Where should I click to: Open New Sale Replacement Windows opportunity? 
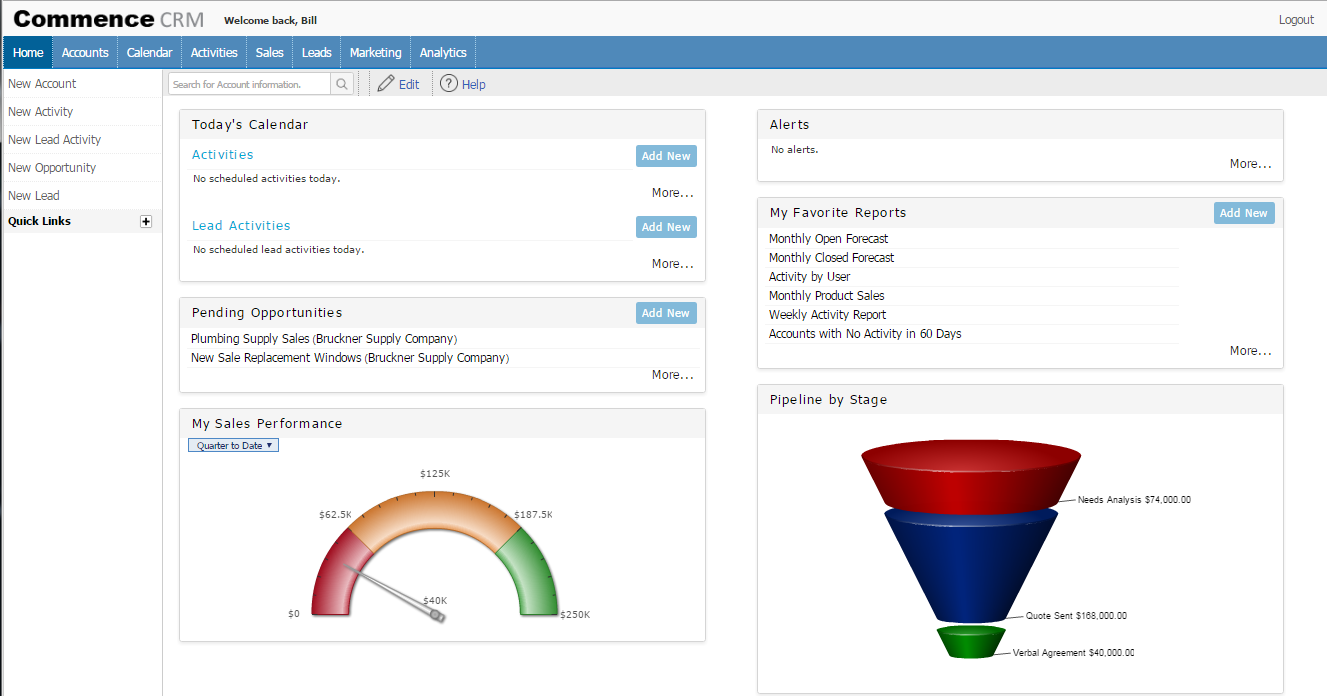tap(350, 358)
